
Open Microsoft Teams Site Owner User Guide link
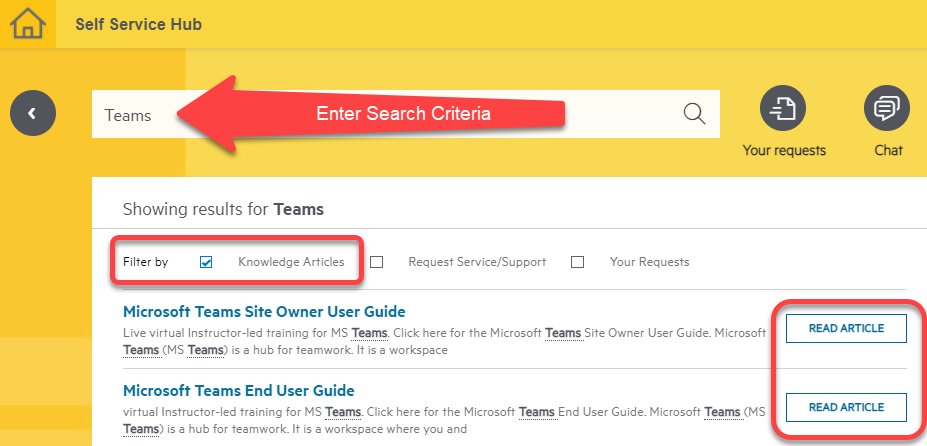264,311
